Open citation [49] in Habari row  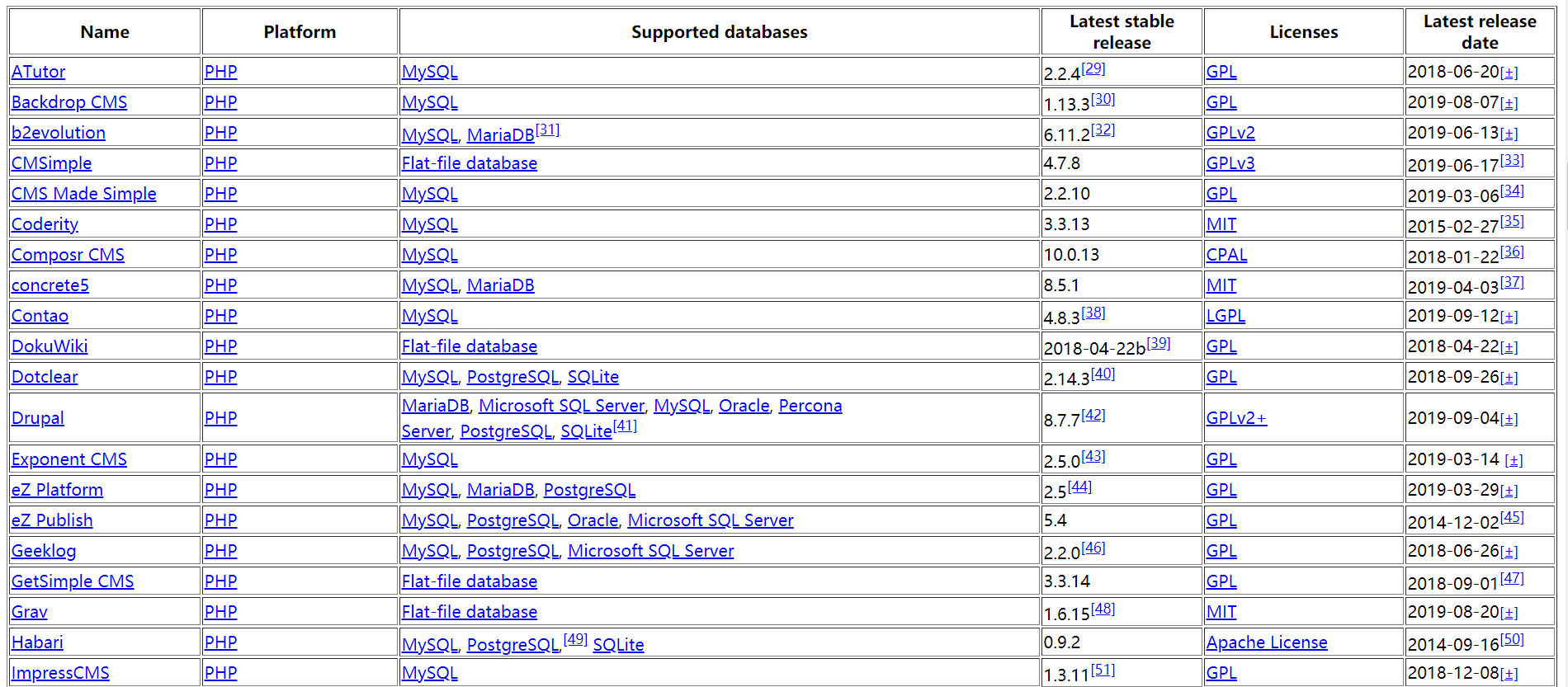tap(575, 639)
